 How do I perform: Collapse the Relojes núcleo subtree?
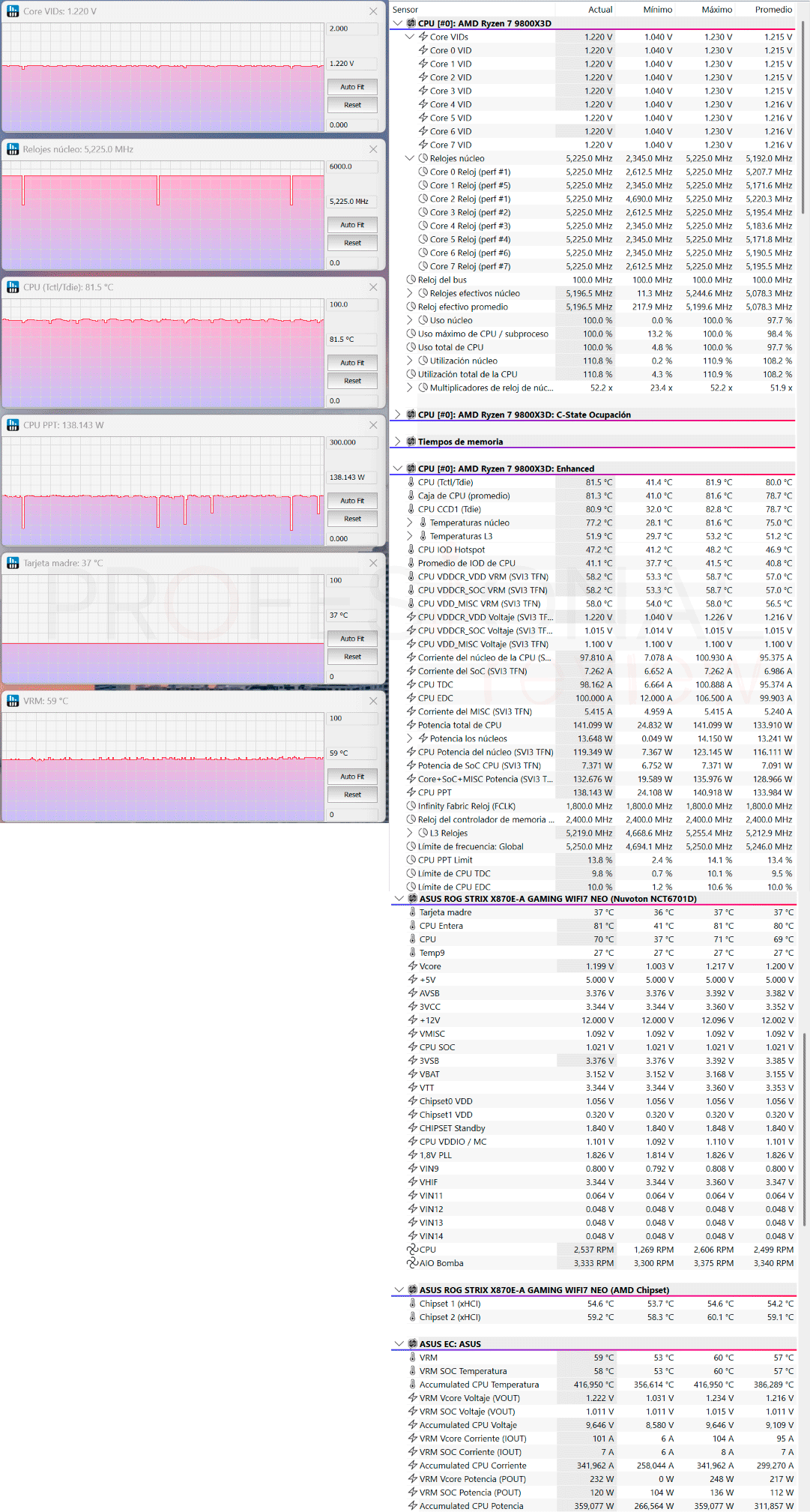410,158
